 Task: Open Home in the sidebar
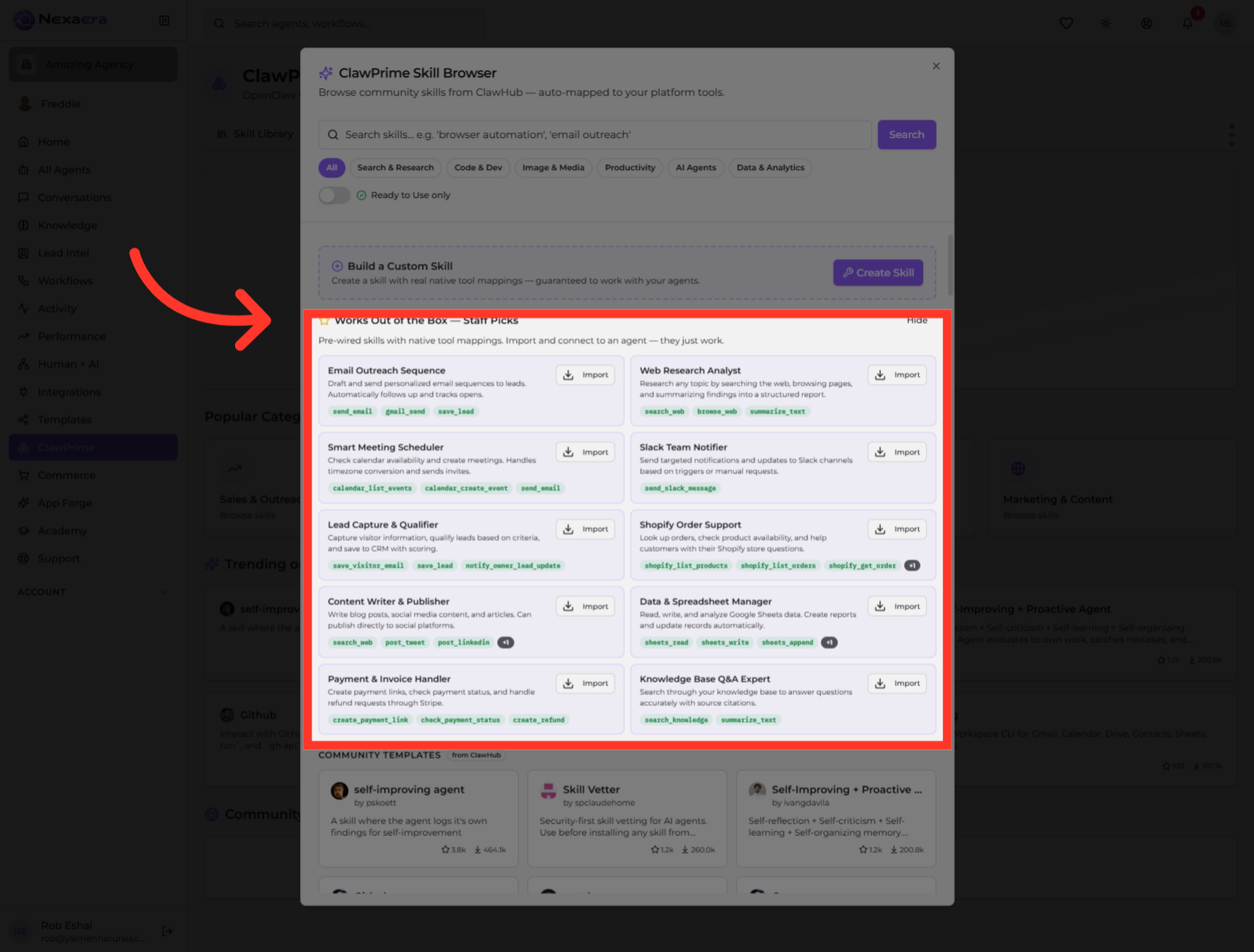(93, 142)
